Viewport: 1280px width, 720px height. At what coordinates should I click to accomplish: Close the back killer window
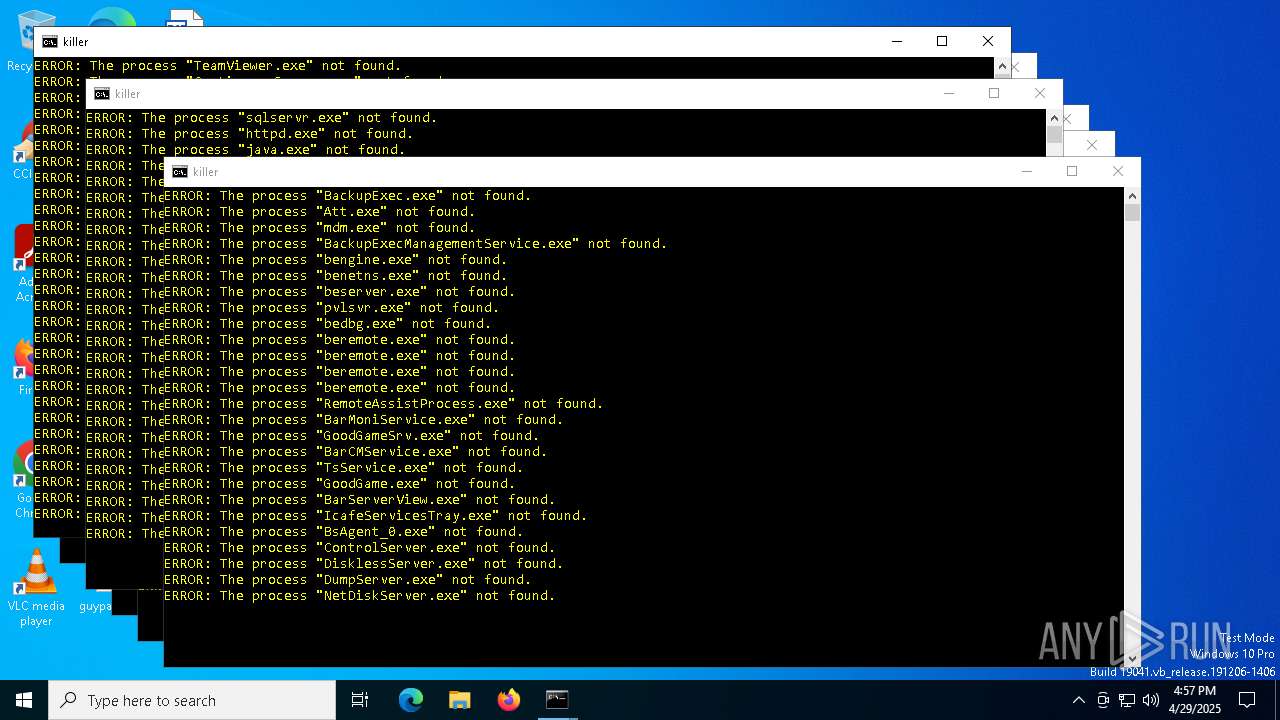coord(988,42)
